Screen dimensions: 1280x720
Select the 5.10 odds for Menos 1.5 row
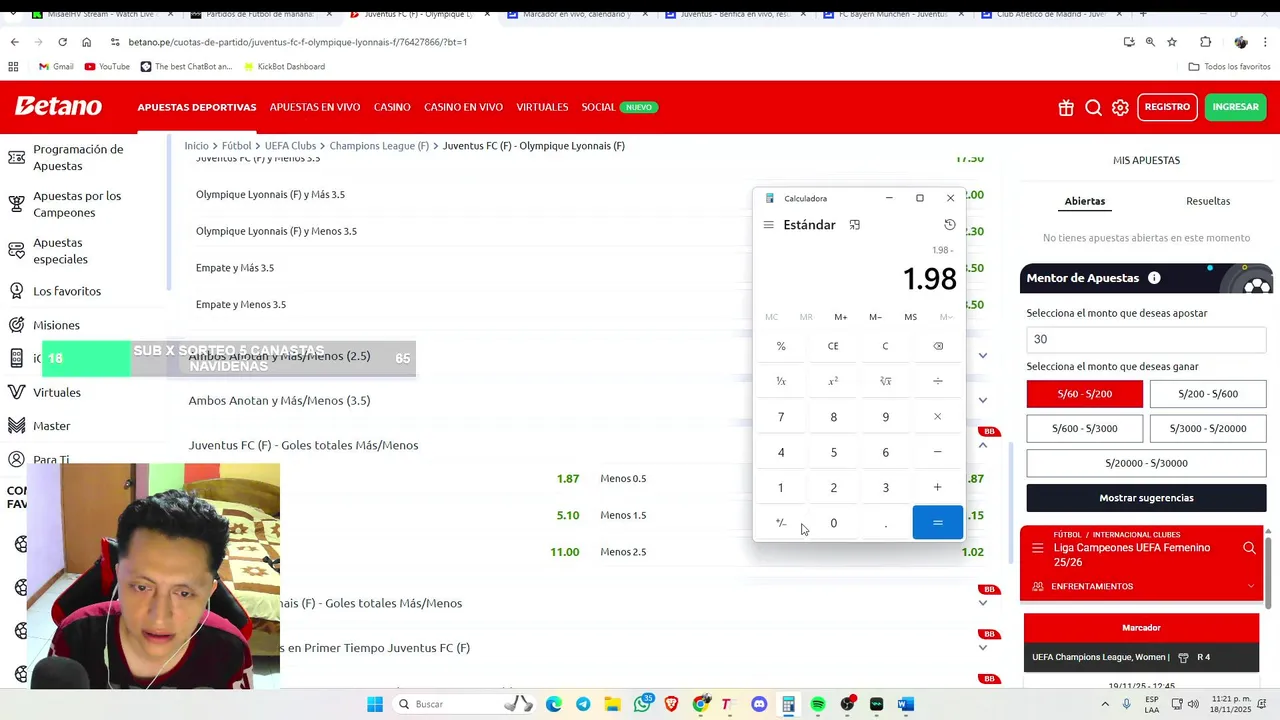(567, 515)
